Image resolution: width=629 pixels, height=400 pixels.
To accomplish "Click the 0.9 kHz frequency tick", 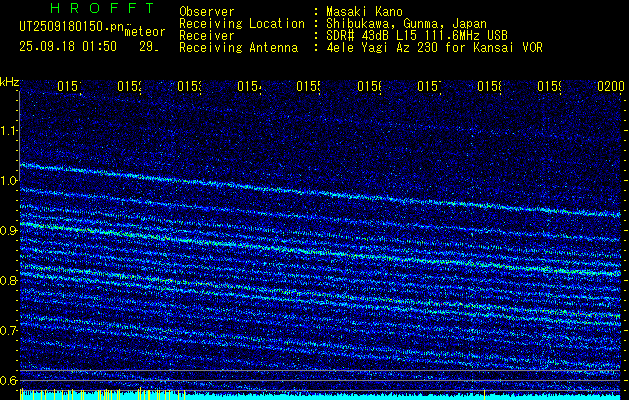I will pos(9,231).
